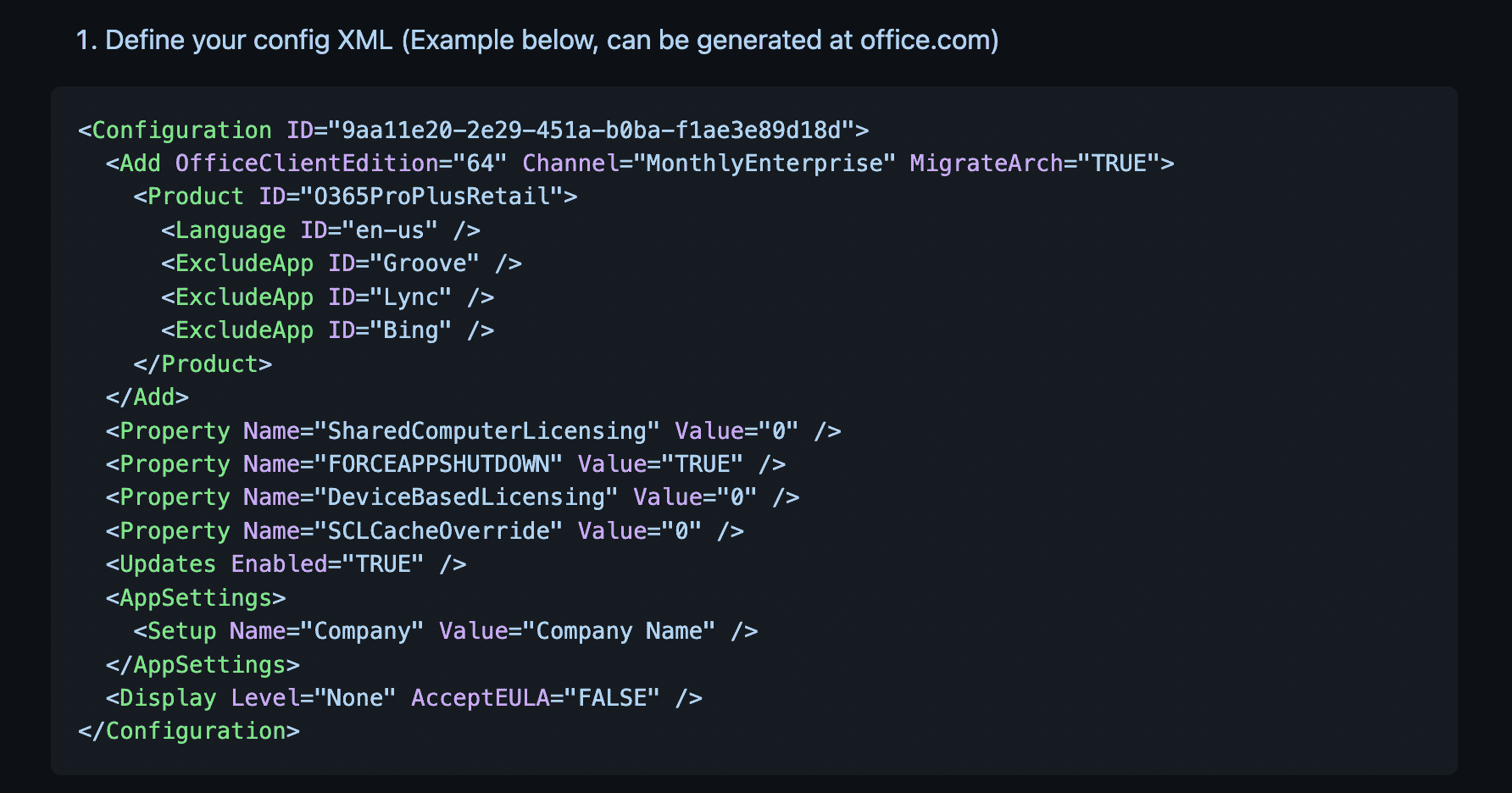This screenshot has width=1512, height=793.
Task: Click the "FORCEAPPSHUTDOWN" property name
Action: point(438,464)
